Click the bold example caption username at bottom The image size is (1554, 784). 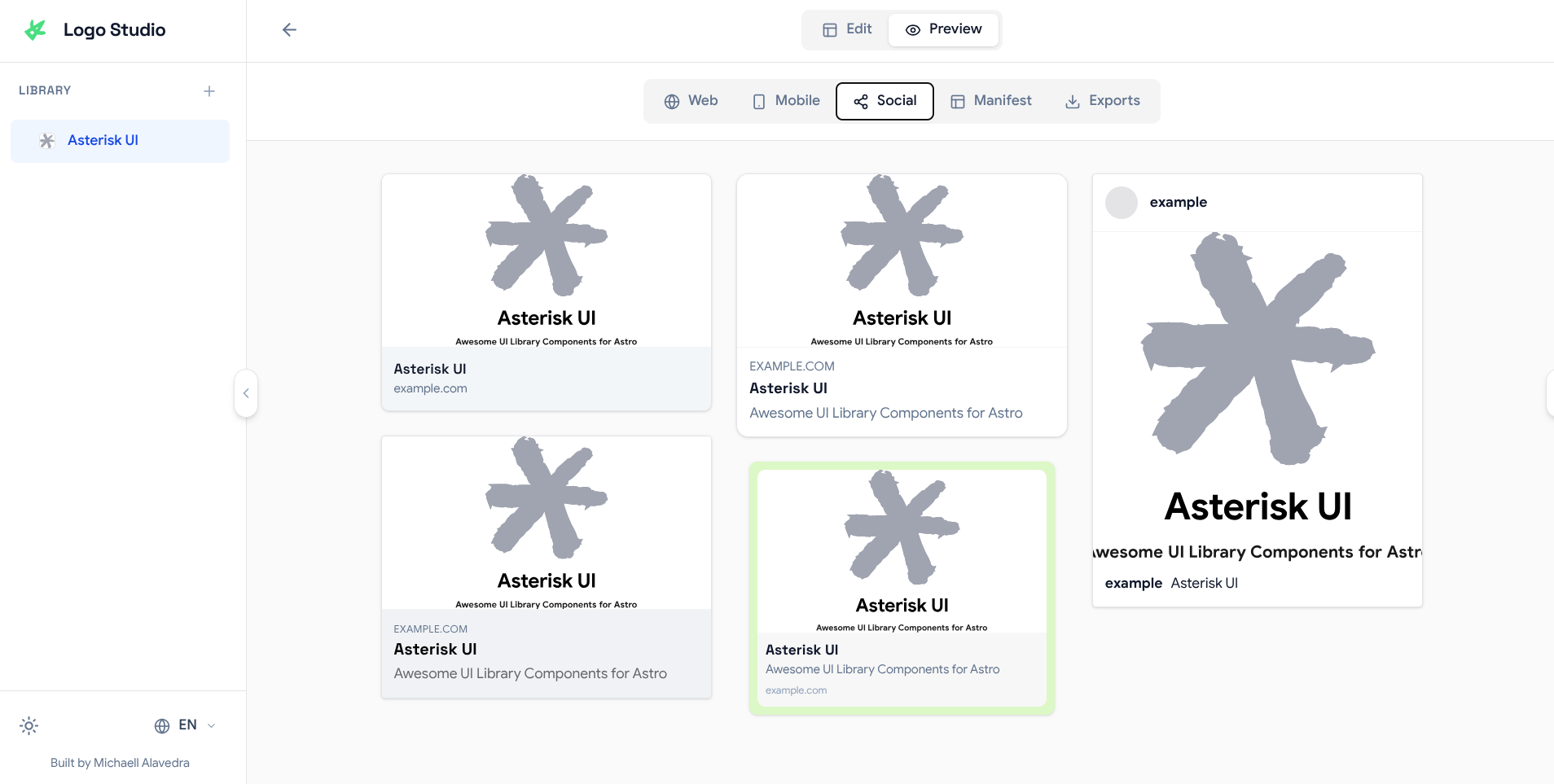[x=1134, y=583]
